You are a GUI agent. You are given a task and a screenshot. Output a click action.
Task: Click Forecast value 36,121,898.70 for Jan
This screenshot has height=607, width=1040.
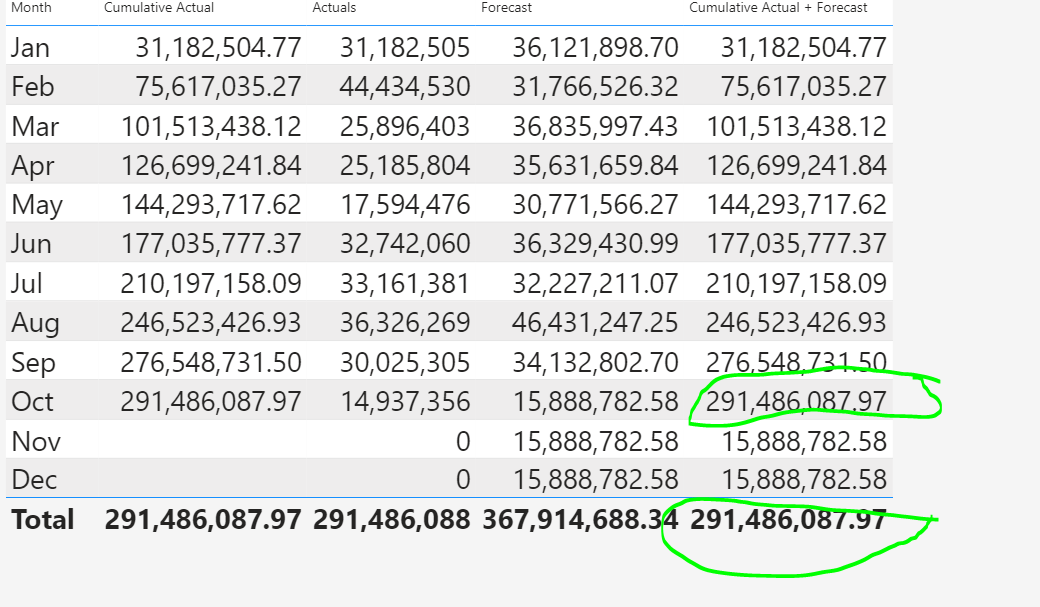point(596,48)
